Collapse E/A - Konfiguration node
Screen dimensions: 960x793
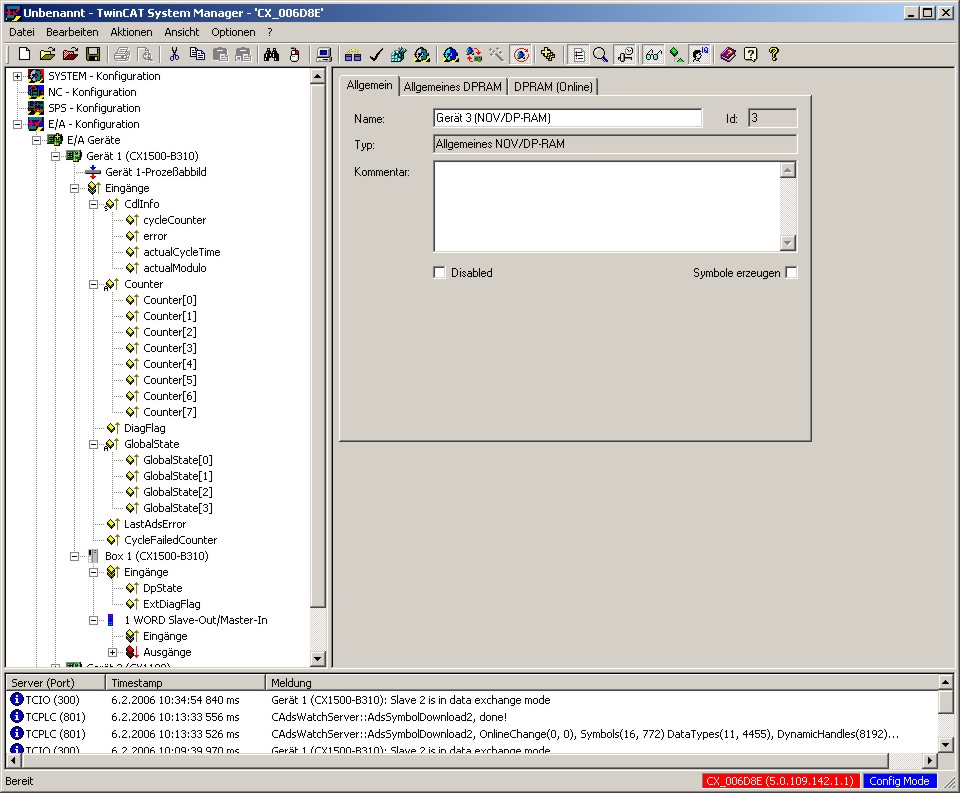pos(17,124)
